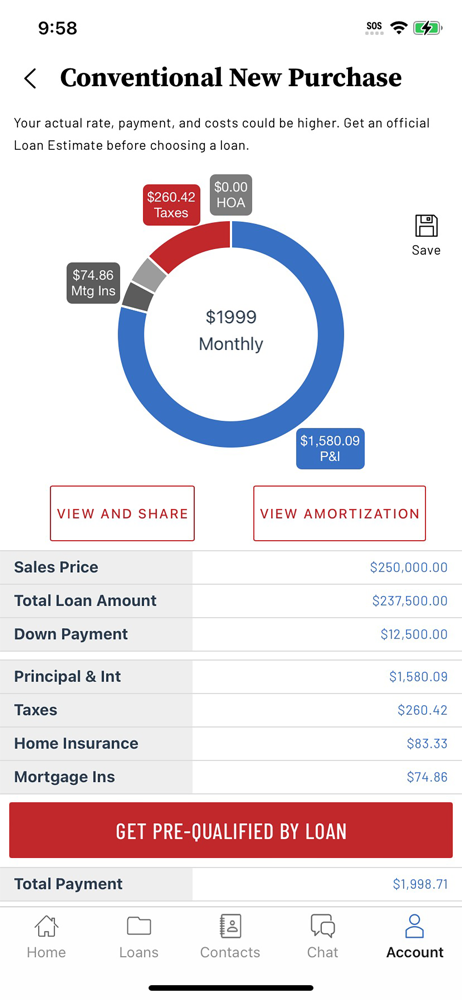Edit the Home Insurance value $83.33
The width and height of the screenshot is (462, 1000).
point(427,744)
